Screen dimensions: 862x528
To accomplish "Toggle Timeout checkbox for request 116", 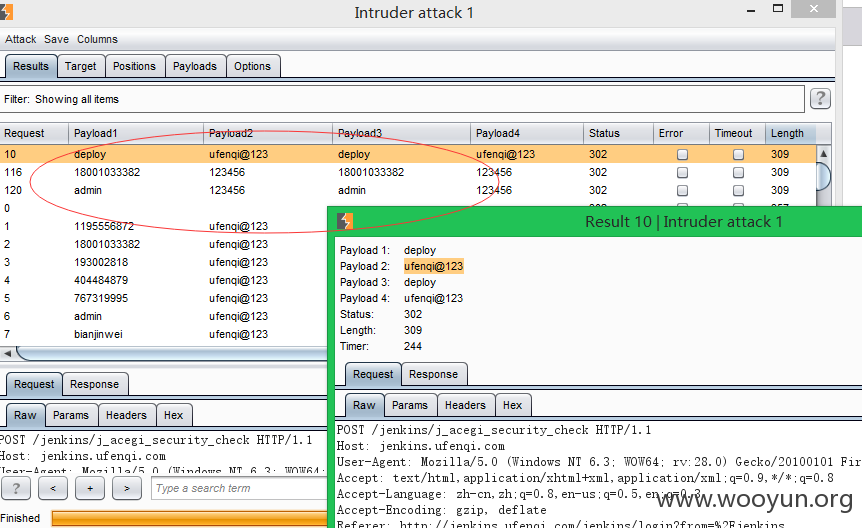I will click(738, 173).
